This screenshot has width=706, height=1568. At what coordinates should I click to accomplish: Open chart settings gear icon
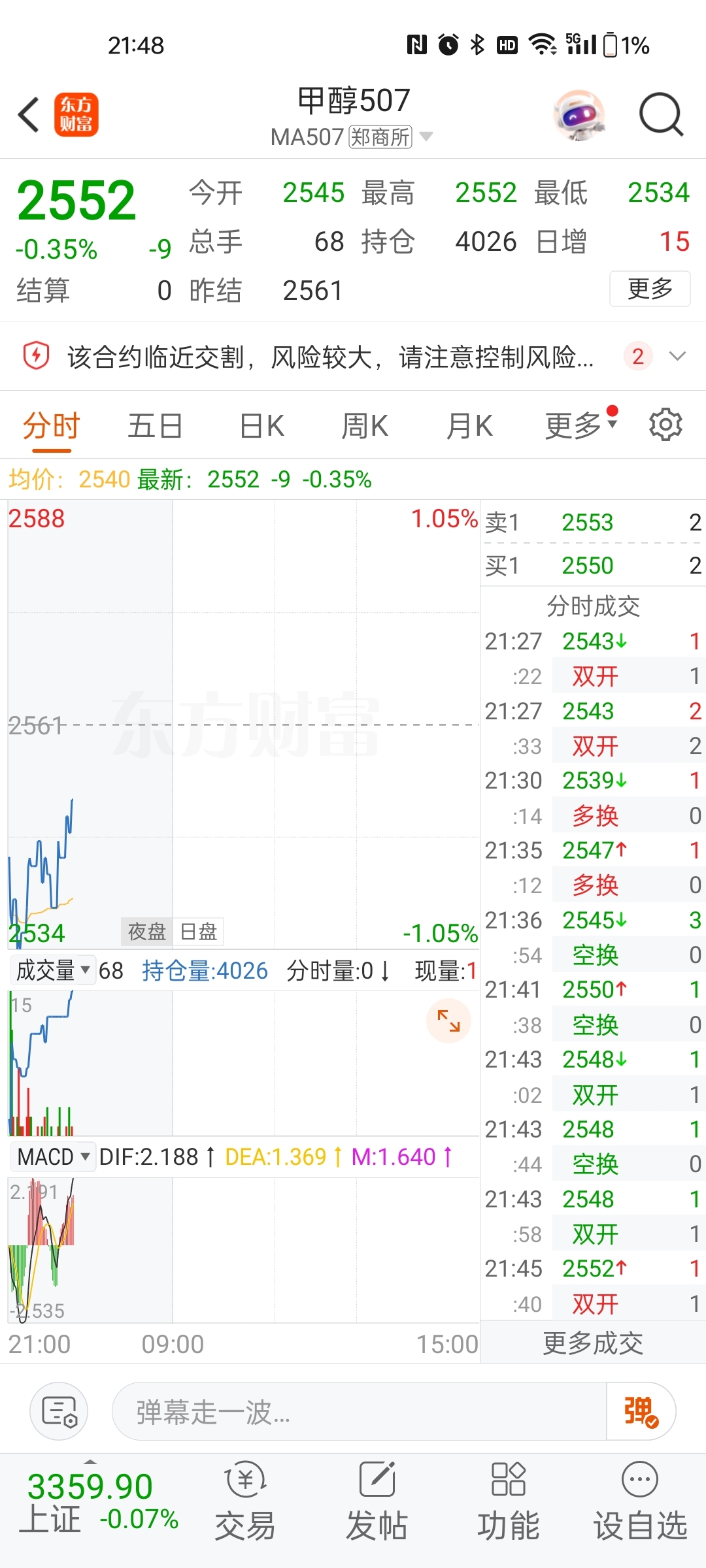coord(665,425)
